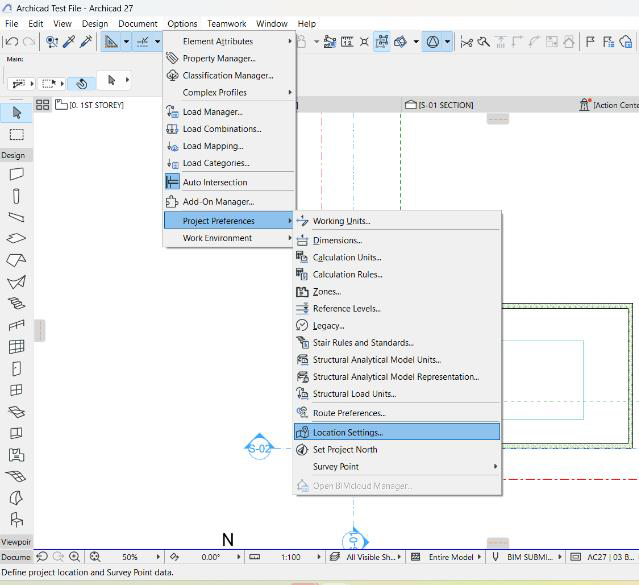639x585 pixels.
Task: Toggle the guide lines toolbar button
Action: [111, 42]
